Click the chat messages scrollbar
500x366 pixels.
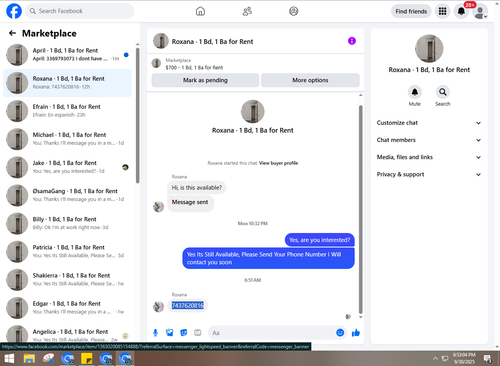coord(360,209)
